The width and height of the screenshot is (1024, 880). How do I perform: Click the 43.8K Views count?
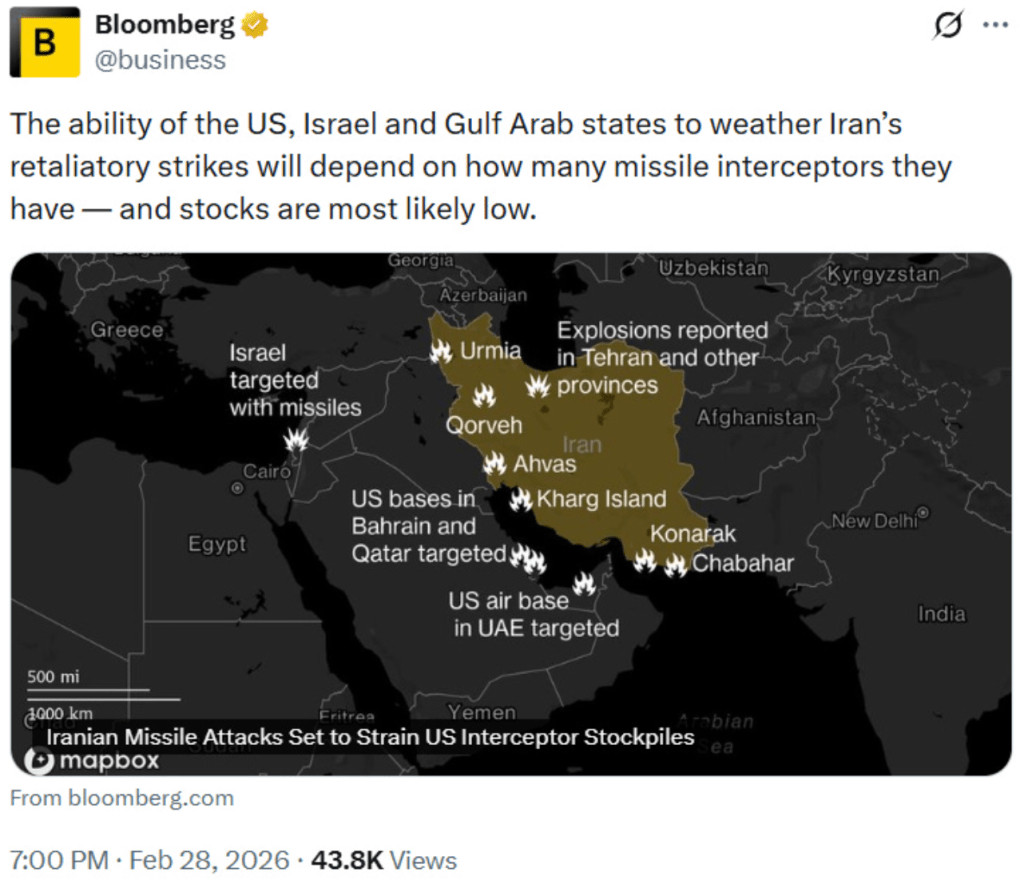pos(384,860)
